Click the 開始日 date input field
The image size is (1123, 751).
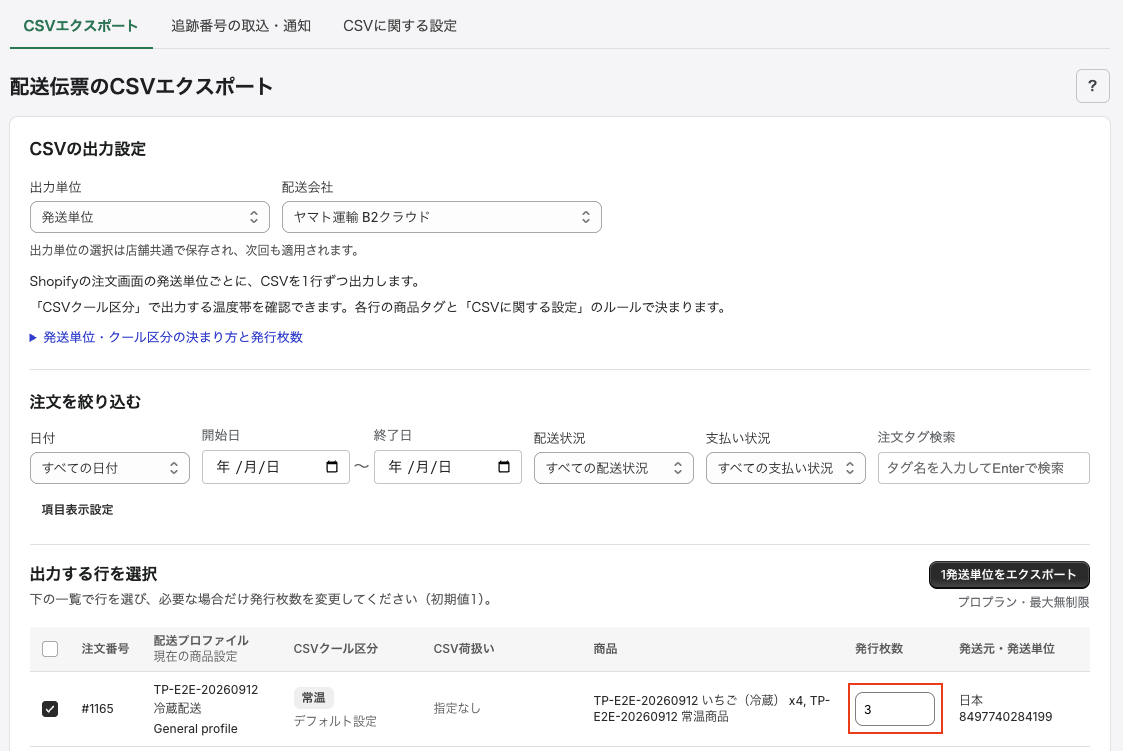pyautogui.click(x=276, y=467)
